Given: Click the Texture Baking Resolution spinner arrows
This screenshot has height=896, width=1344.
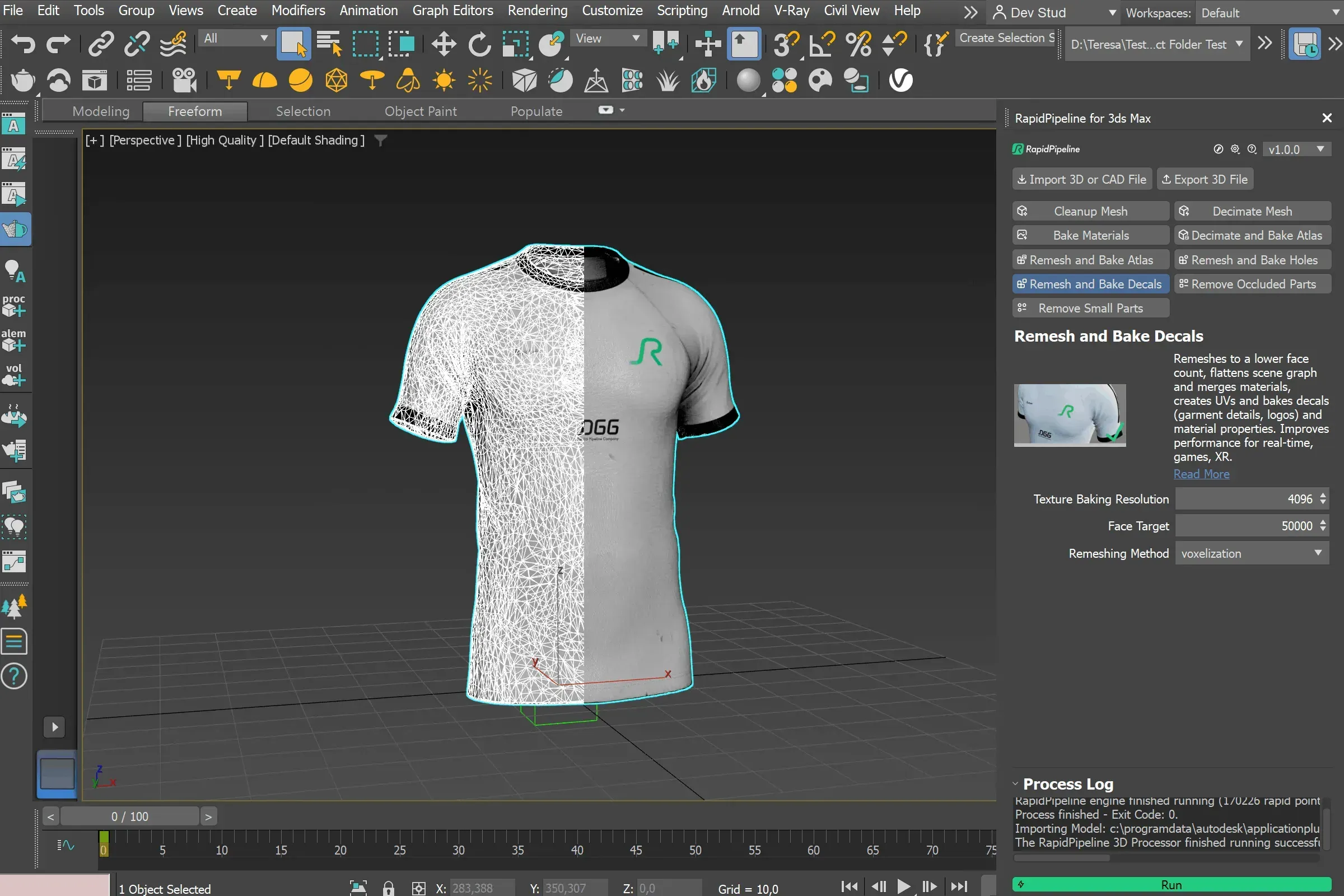Looking at the screenshot, I should [x=1323, y=499].
